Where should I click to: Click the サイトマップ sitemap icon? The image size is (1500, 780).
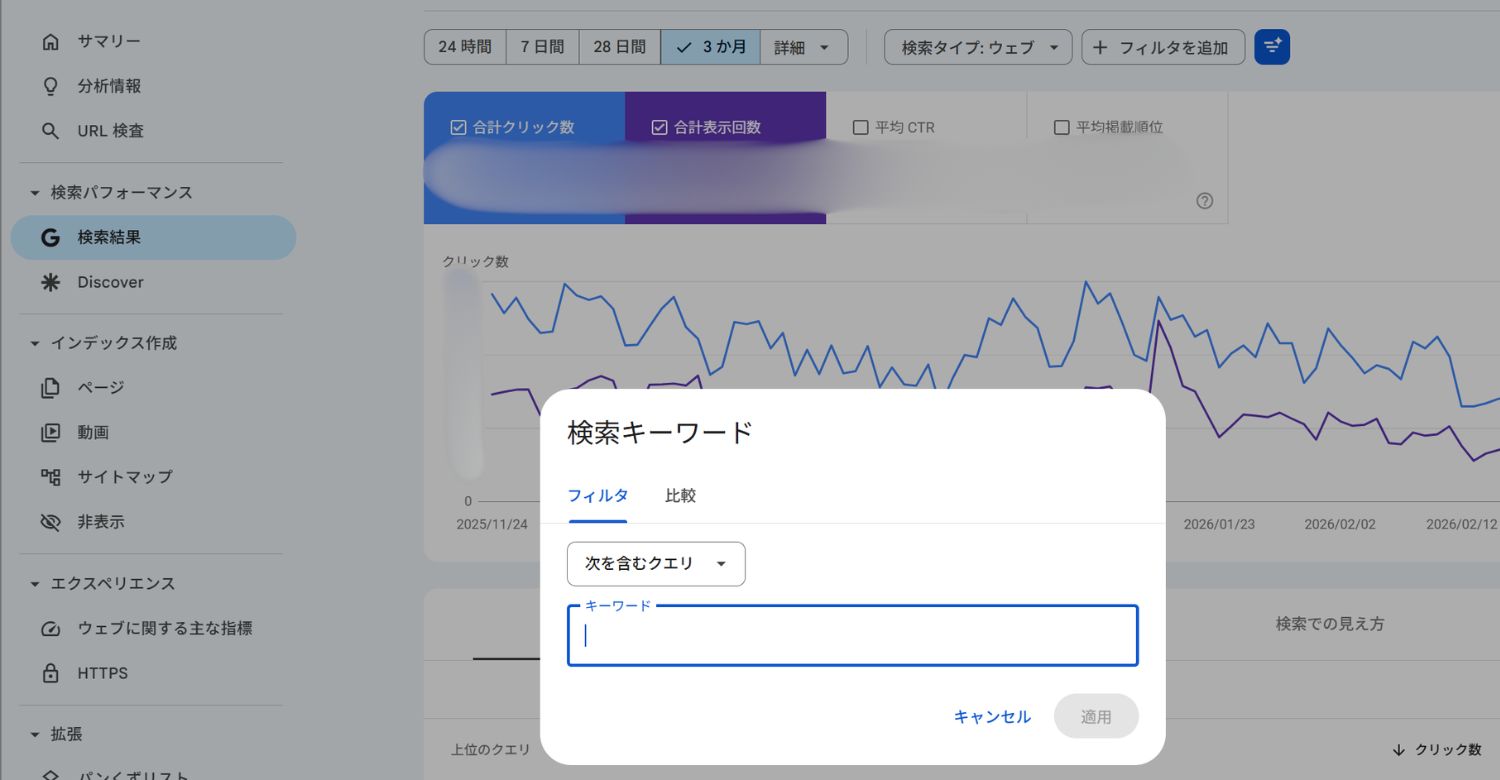[x=51, y=477]
